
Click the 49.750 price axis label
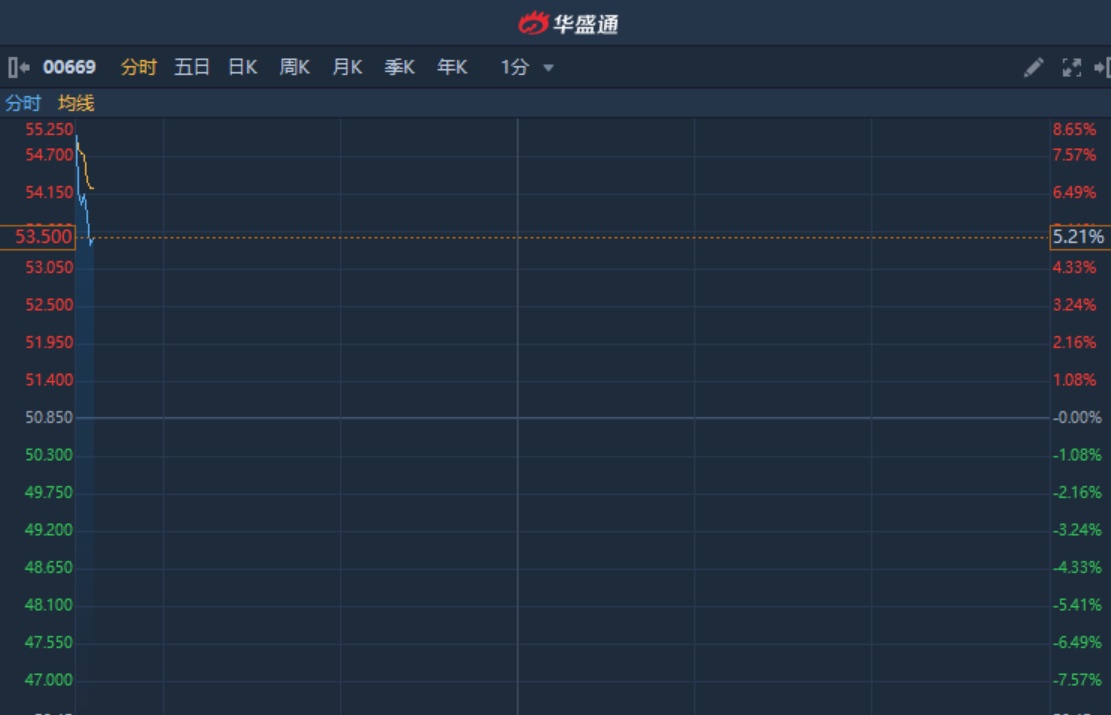[x=49, y=492]
